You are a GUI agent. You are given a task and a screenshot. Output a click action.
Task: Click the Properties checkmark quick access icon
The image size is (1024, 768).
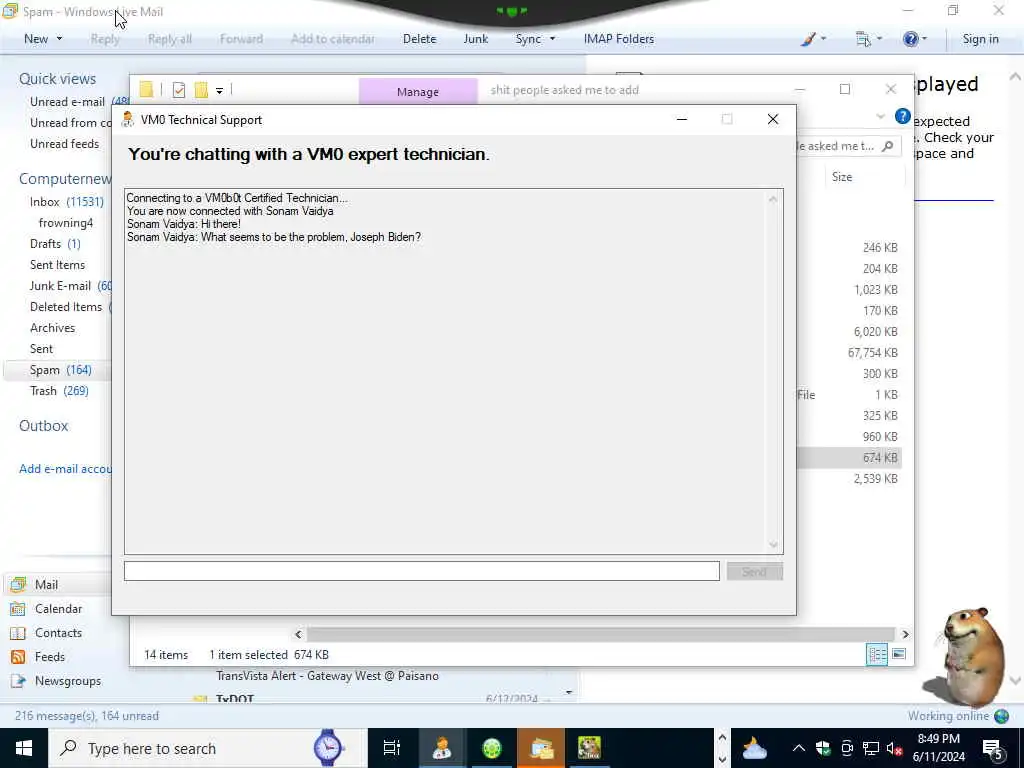click(x=179, y=90)
